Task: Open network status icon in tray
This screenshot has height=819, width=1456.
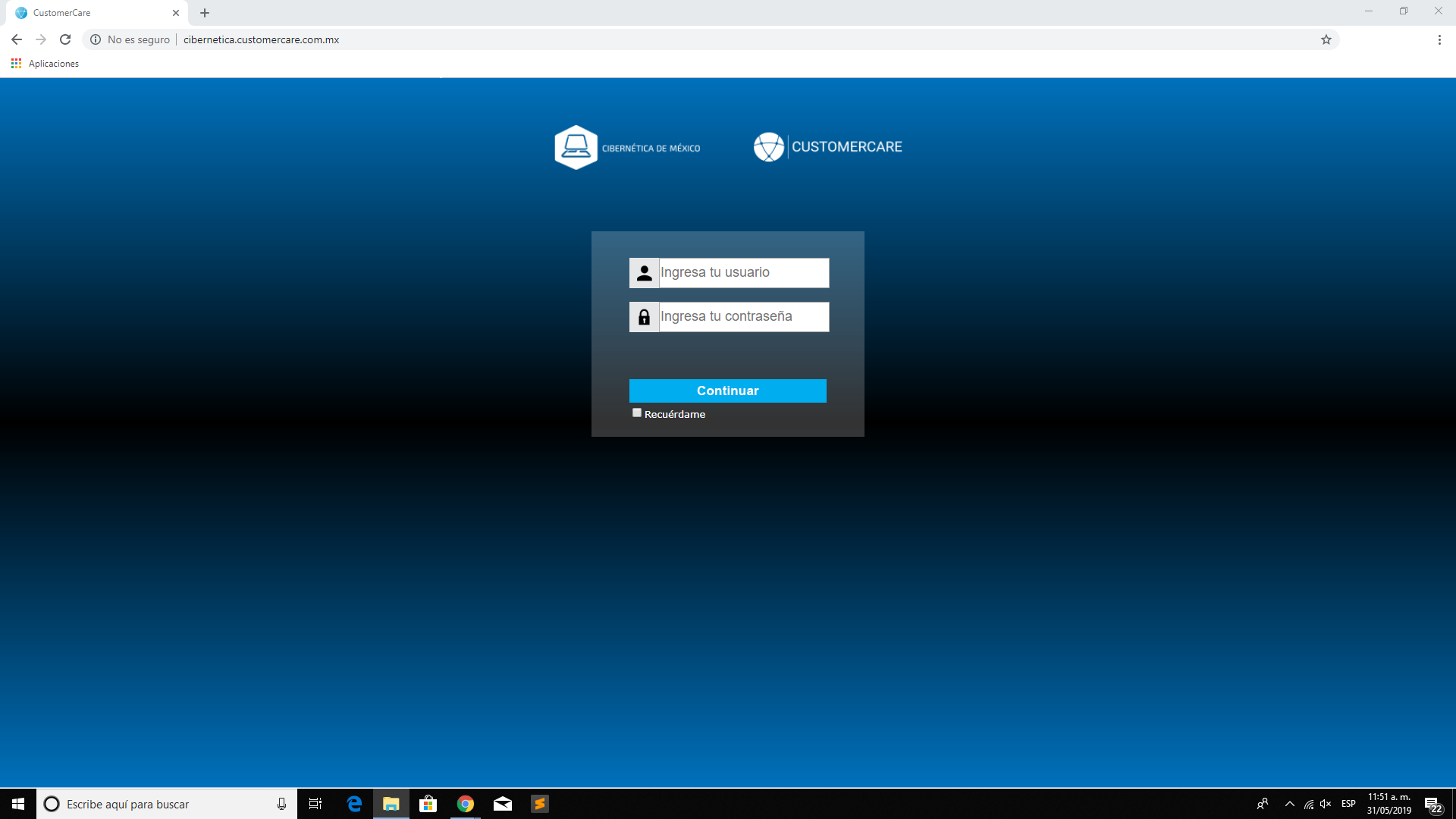Action: click(1309, 804)
